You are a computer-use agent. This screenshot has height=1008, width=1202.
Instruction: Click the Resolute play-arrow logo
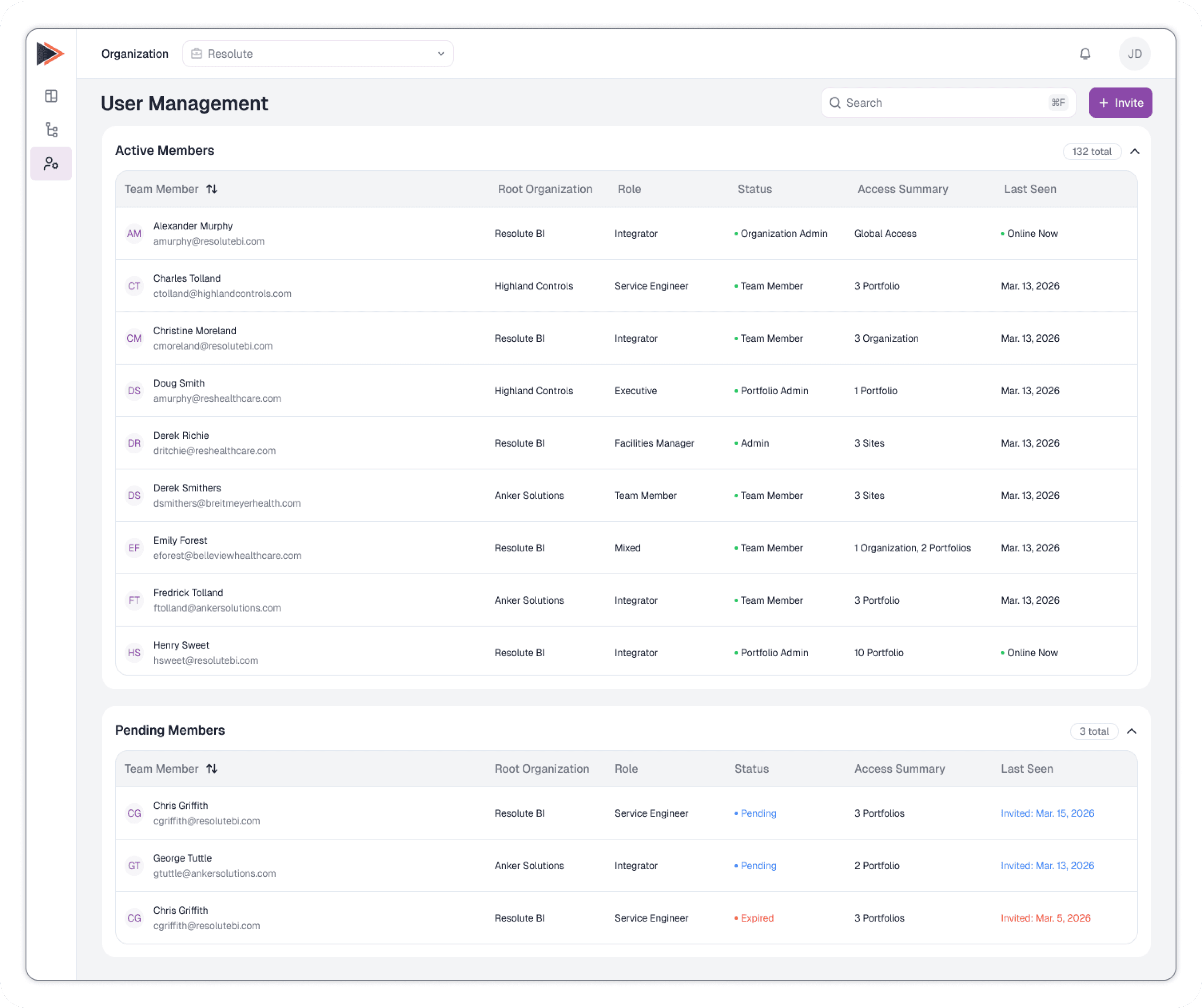(x=50, y=54)
